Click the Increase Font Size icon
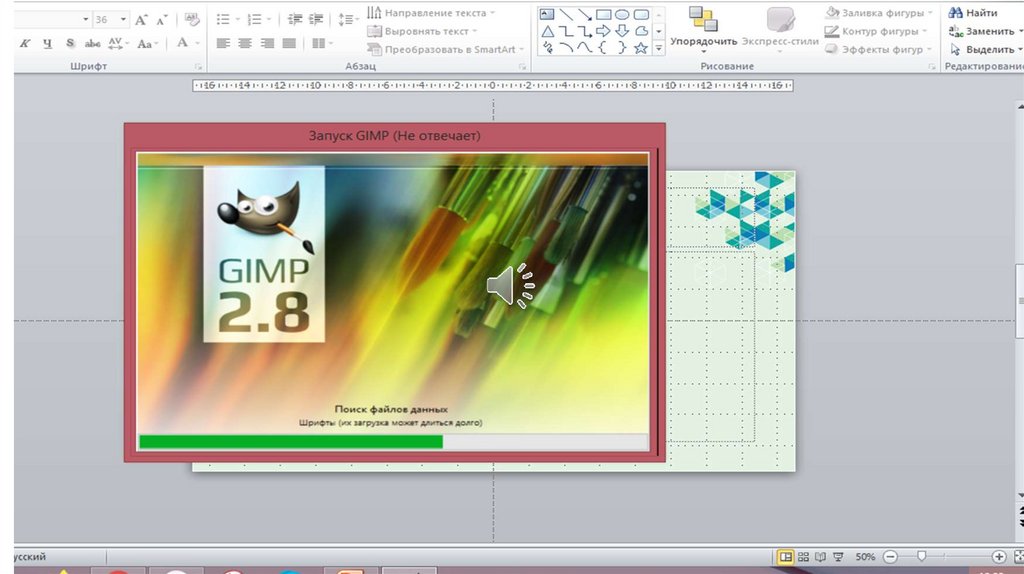The width and height of the screenshot is (1024, 574). [142, 19]
